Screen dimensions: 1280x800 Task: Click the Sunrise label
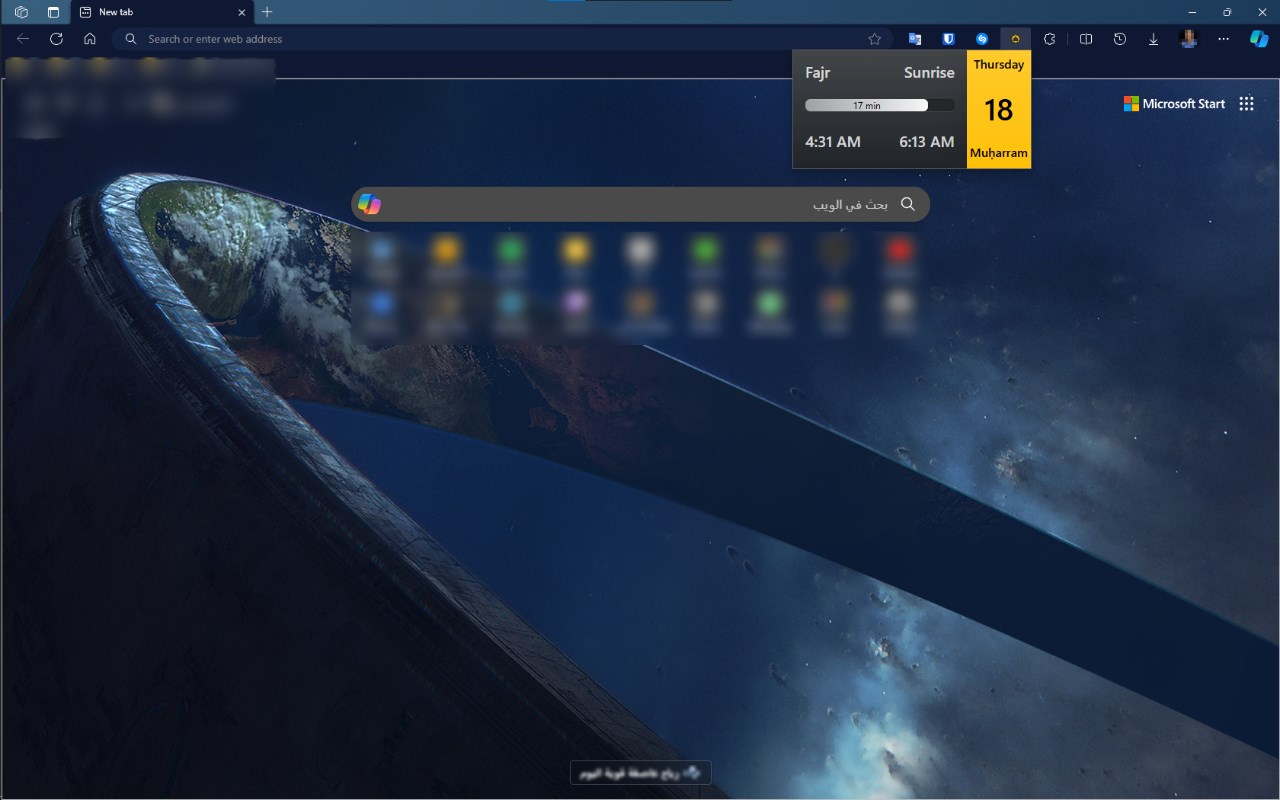click(x=929, y=73)
